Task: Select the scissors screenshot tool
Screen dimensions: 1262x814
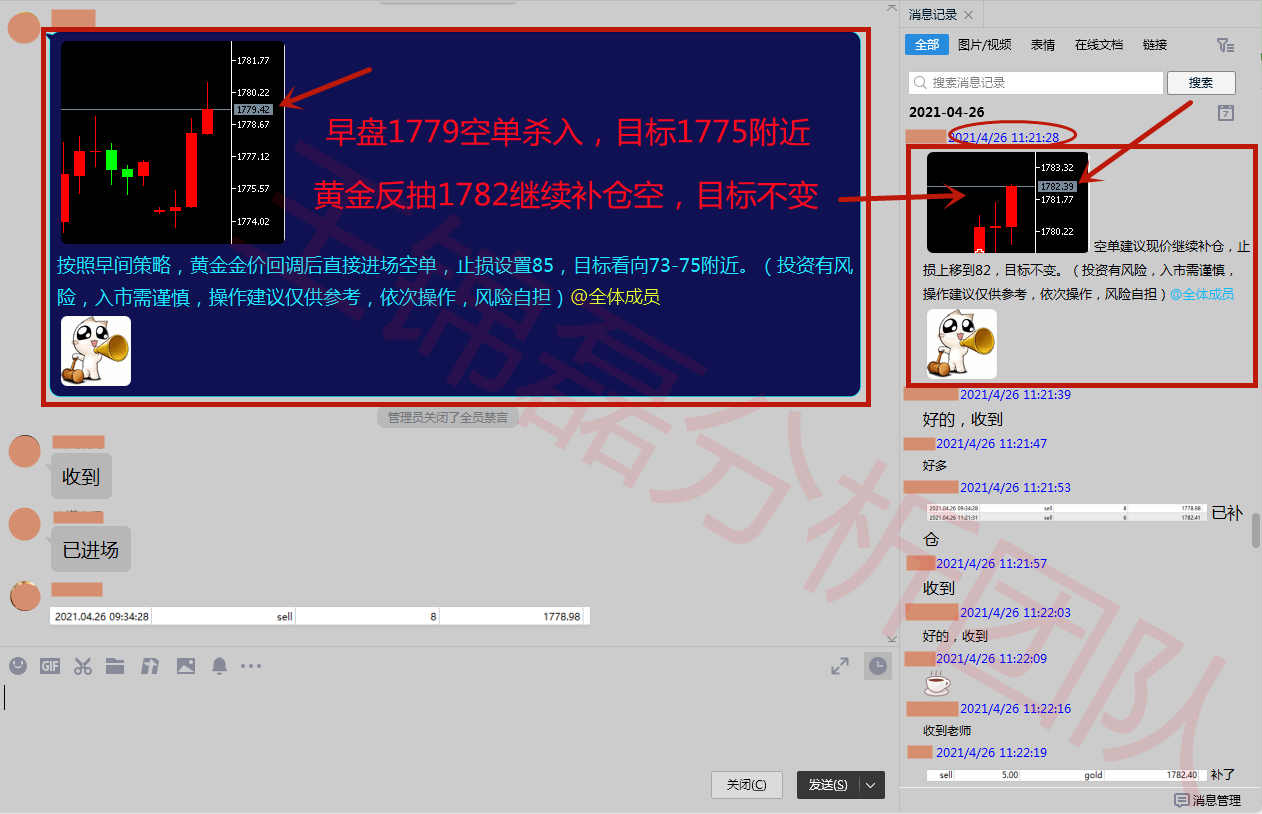Action: click(83, 666)
